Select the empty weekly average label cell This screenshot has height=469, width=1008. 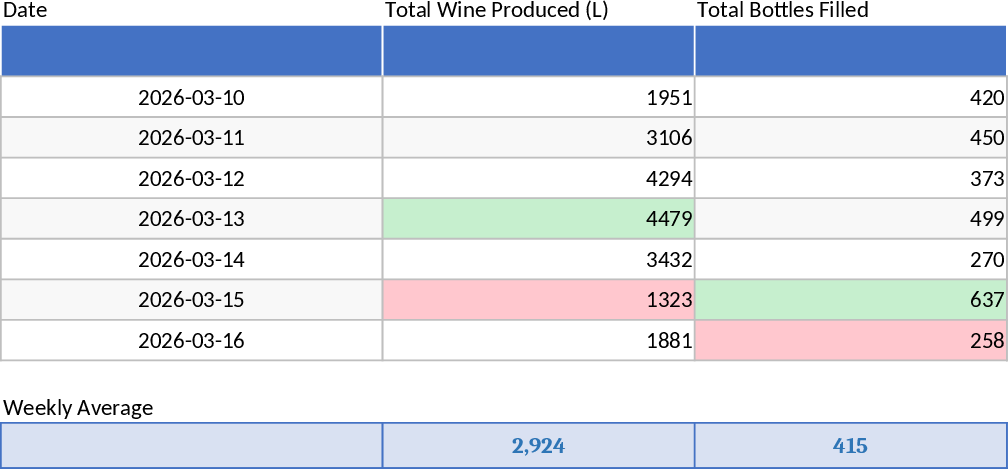tap(191, 446)
